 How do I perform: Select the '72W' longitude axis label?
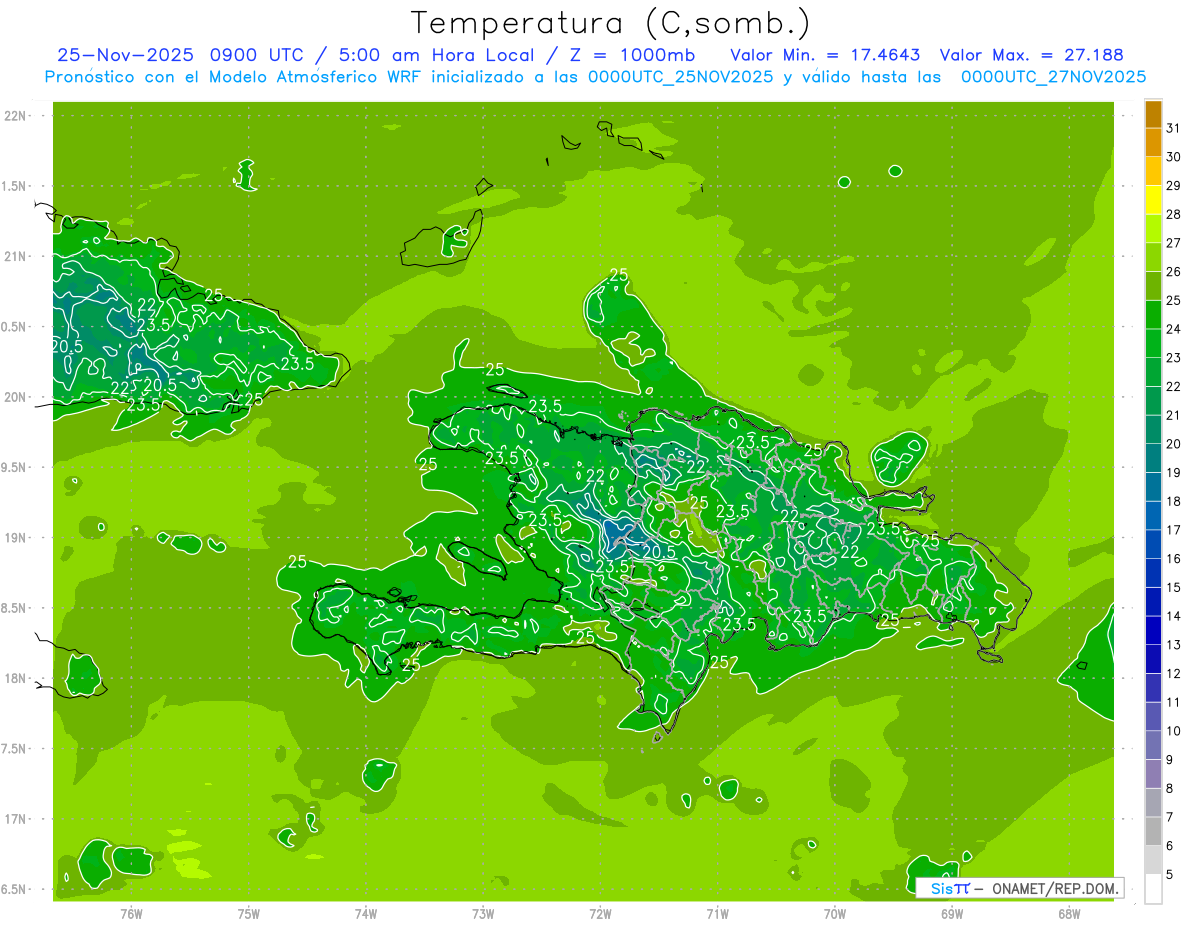[x=600, y=914]
